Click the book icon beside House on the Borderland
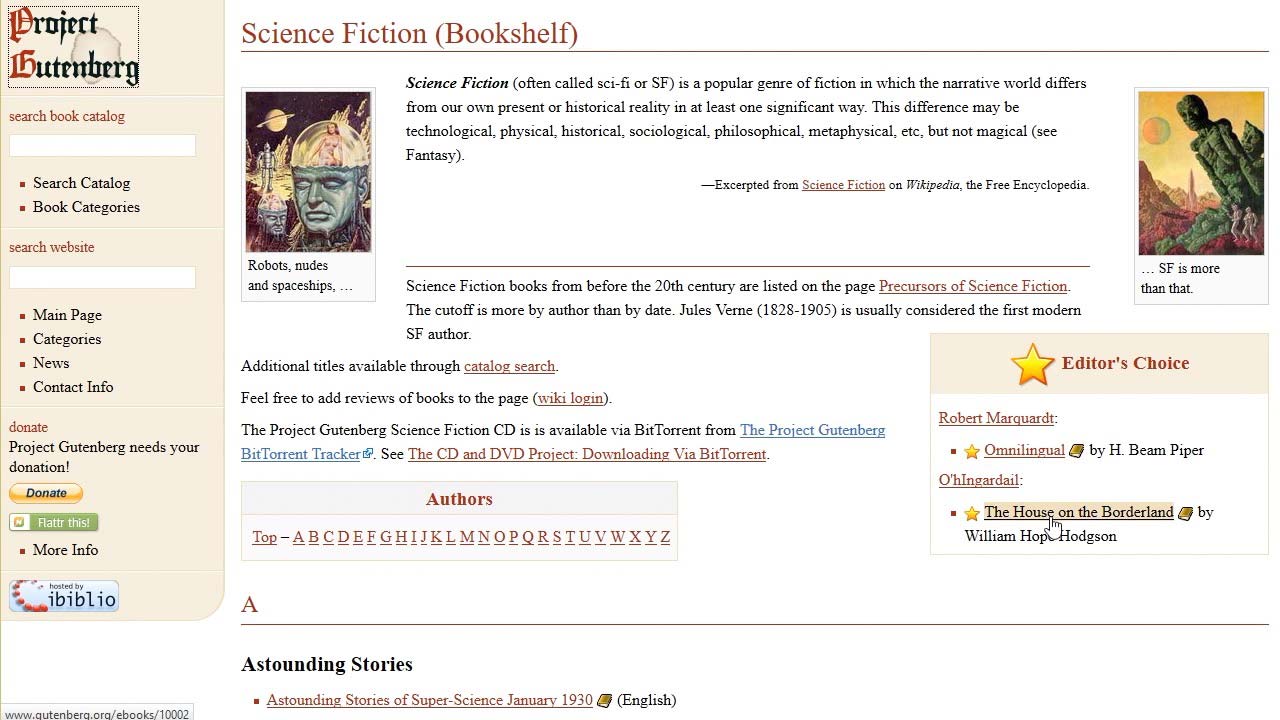 tap(1185, 513)
